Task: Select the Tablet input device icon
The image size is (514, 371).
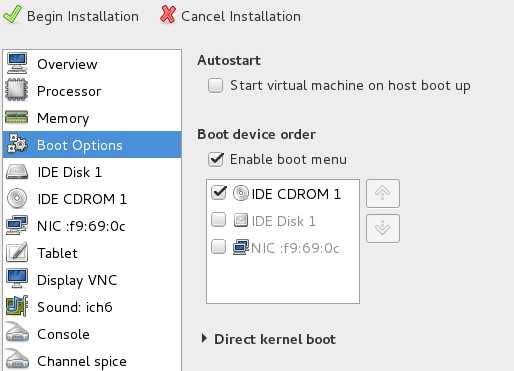Action: pos(17,252)
